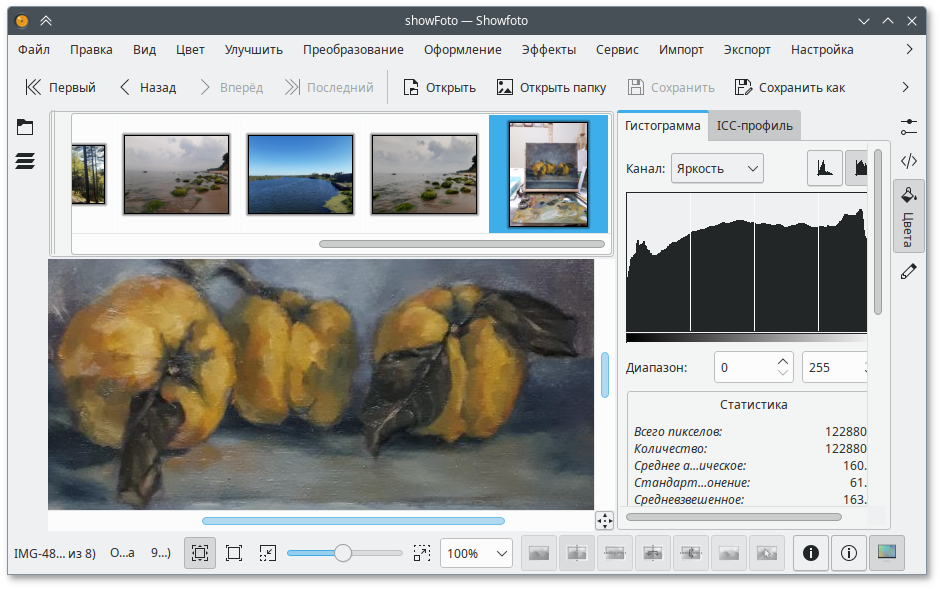Screen dimensions: 940x589
Task: Open the Канал channel dropdown
Action: 716,168
